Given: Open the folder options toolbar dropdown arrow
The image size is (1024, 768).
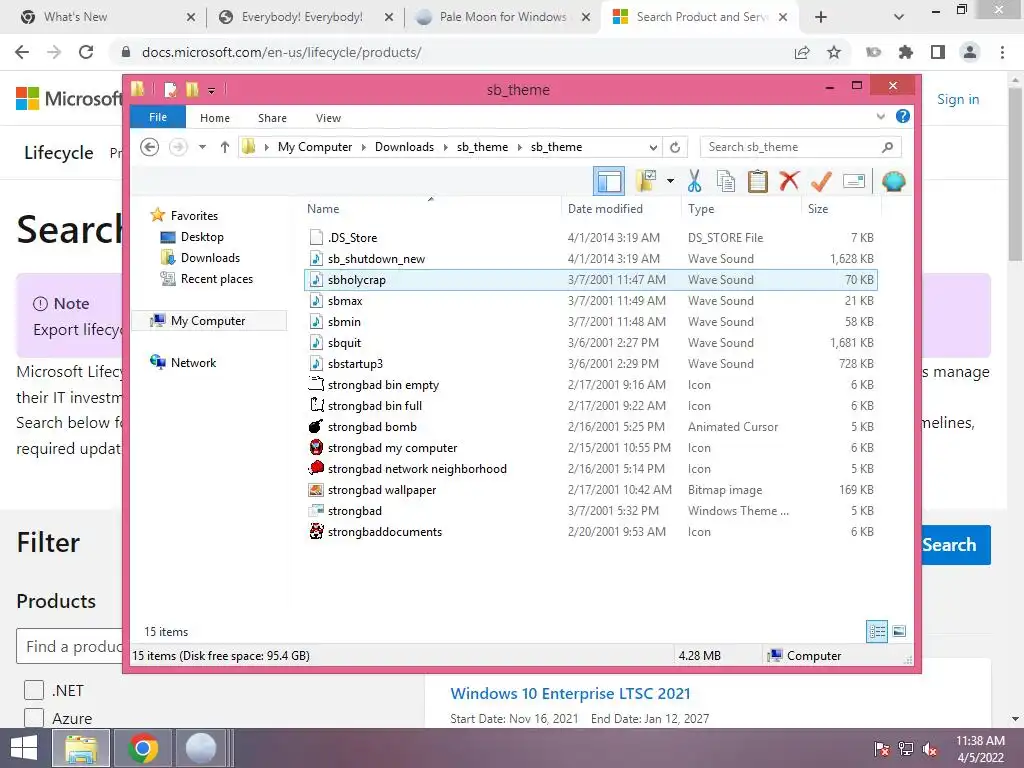Looking at the screenshot, I should 670,181.
